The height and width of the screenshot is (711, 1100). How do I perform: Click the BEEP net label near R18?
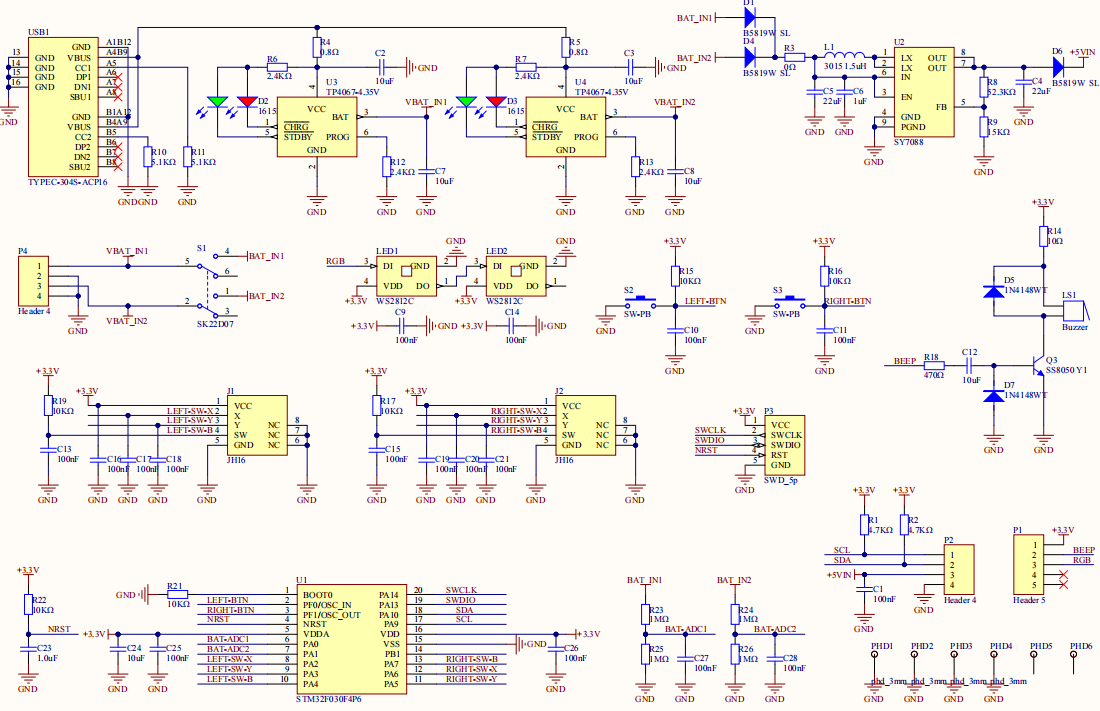905,361
